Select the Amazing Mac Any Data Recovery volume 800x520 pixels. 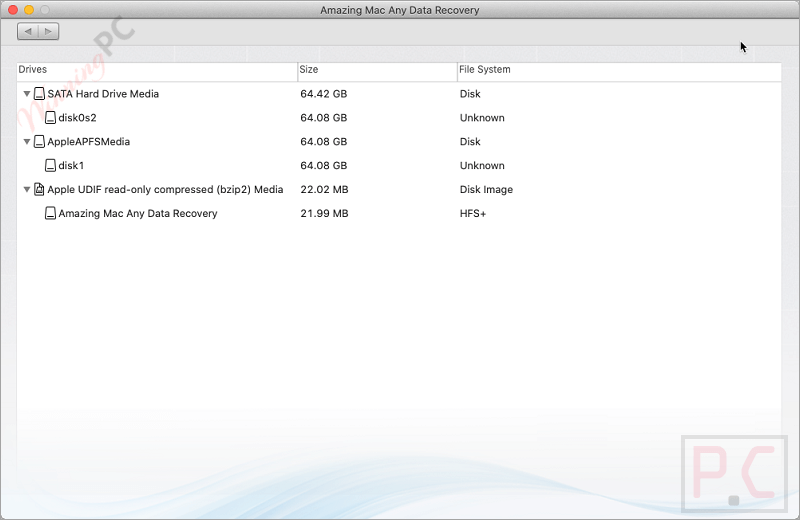click(399, 214)
